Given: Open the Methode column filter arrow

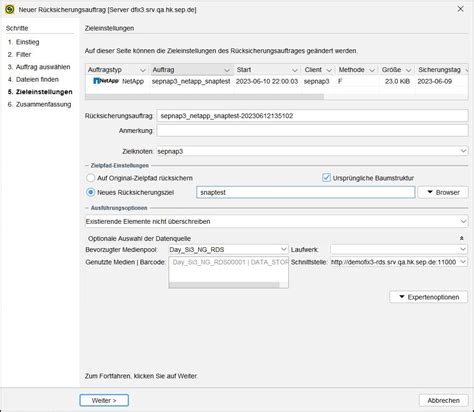Looking at the screenshot, I should [372, 70].
